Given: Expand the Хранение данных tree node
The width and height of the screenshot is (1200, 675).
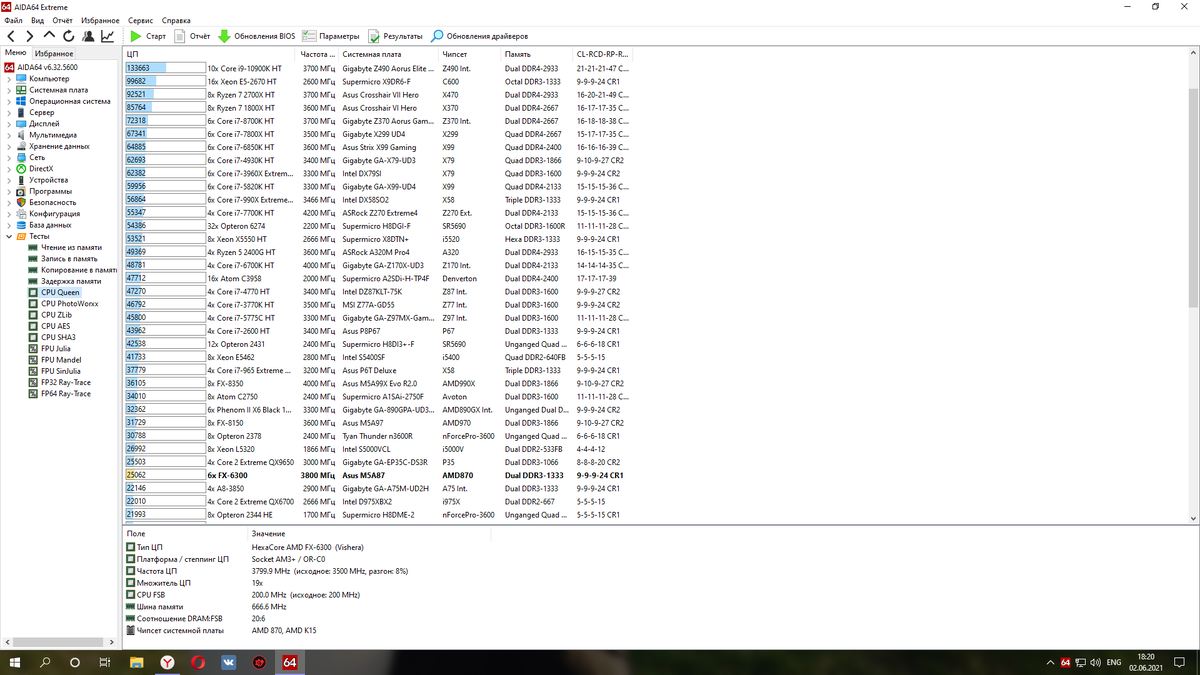Looking at the screenshot, I should pyautogui.click(x=9, y=146).
